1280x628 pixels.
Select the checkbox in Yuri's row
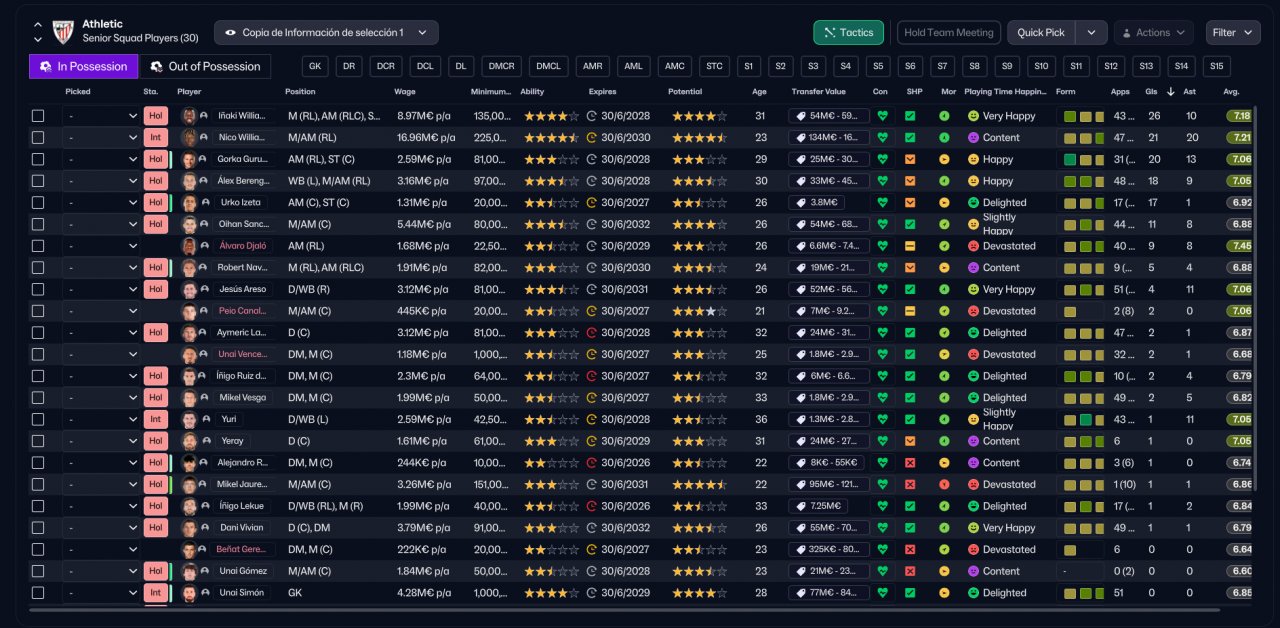(38, 420)
